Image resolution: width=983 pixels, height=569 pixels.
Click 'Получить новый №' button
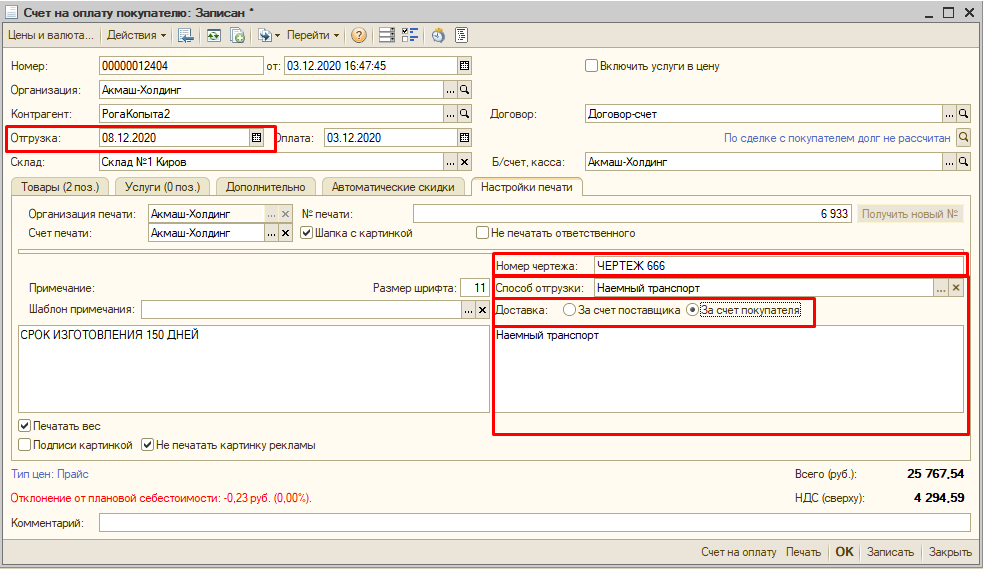point(910,214)
